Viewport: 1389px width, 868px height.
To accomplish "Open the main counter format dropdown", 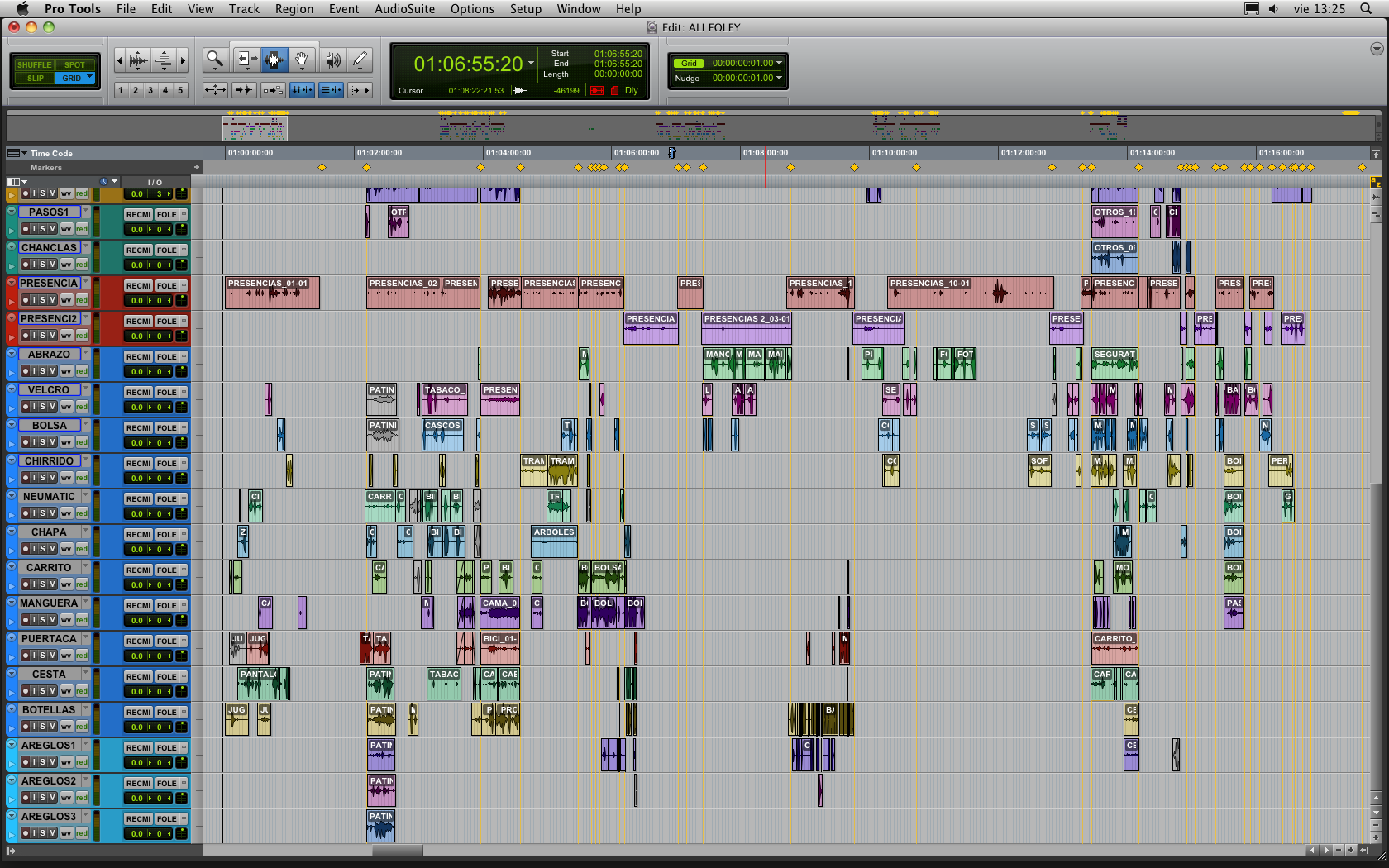I will (531, 63).
